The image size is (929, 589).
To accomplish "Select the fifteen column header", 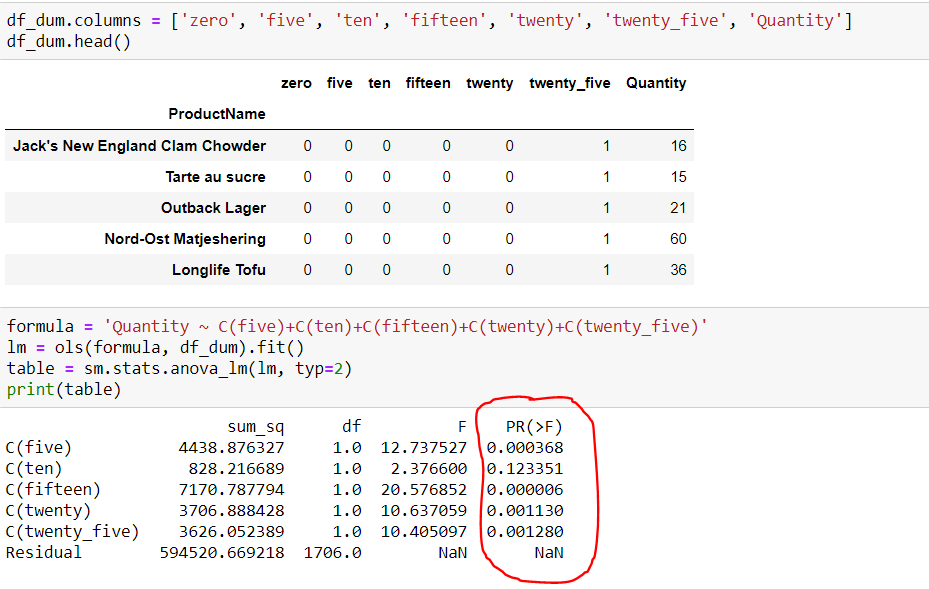I will [428, 83].
